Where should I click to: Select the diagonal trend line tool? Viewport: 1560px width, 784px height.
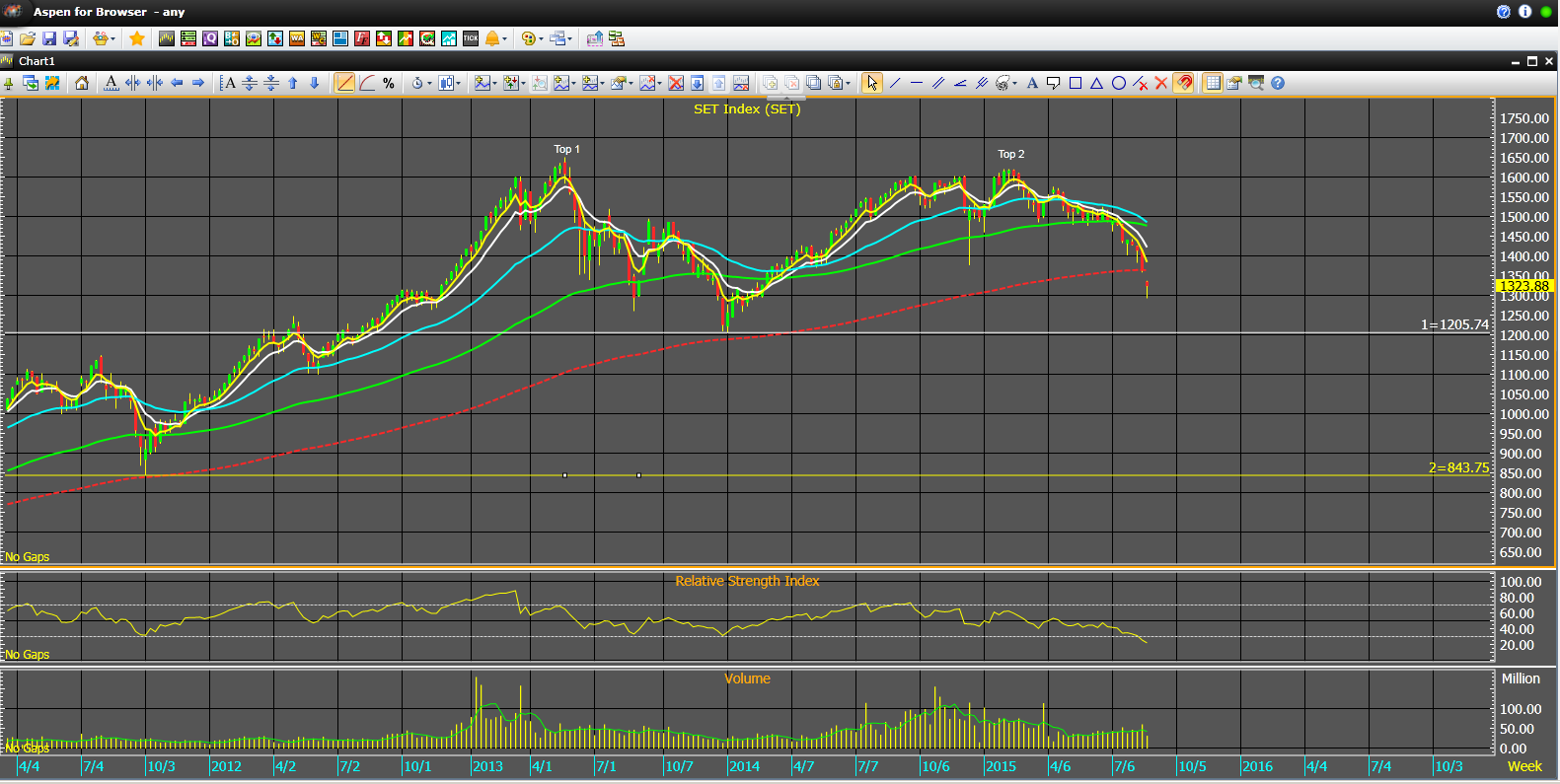click(x=895, y=83)
